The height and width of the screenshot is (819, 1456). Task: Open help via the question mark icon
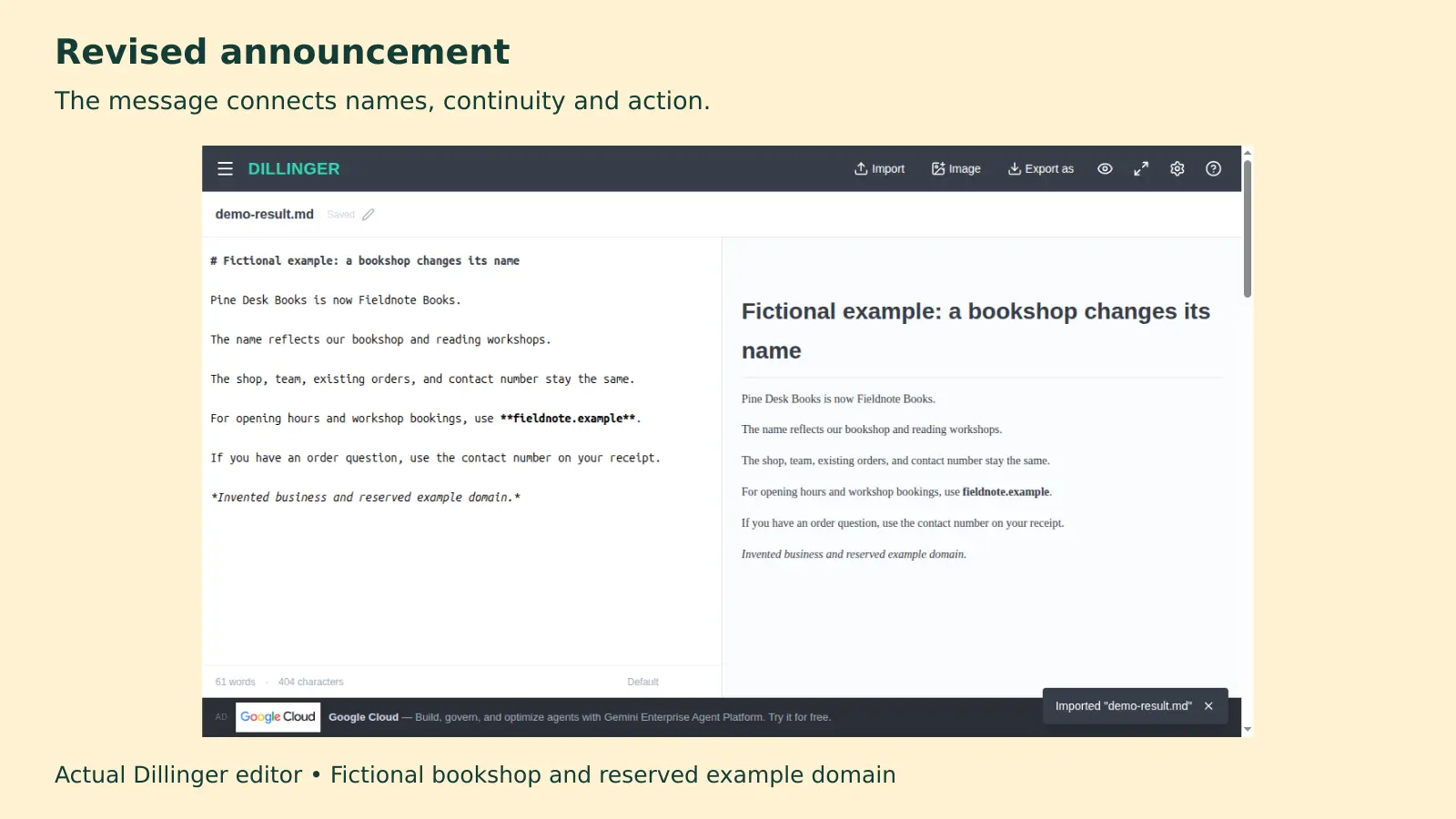coord(1213,168)
